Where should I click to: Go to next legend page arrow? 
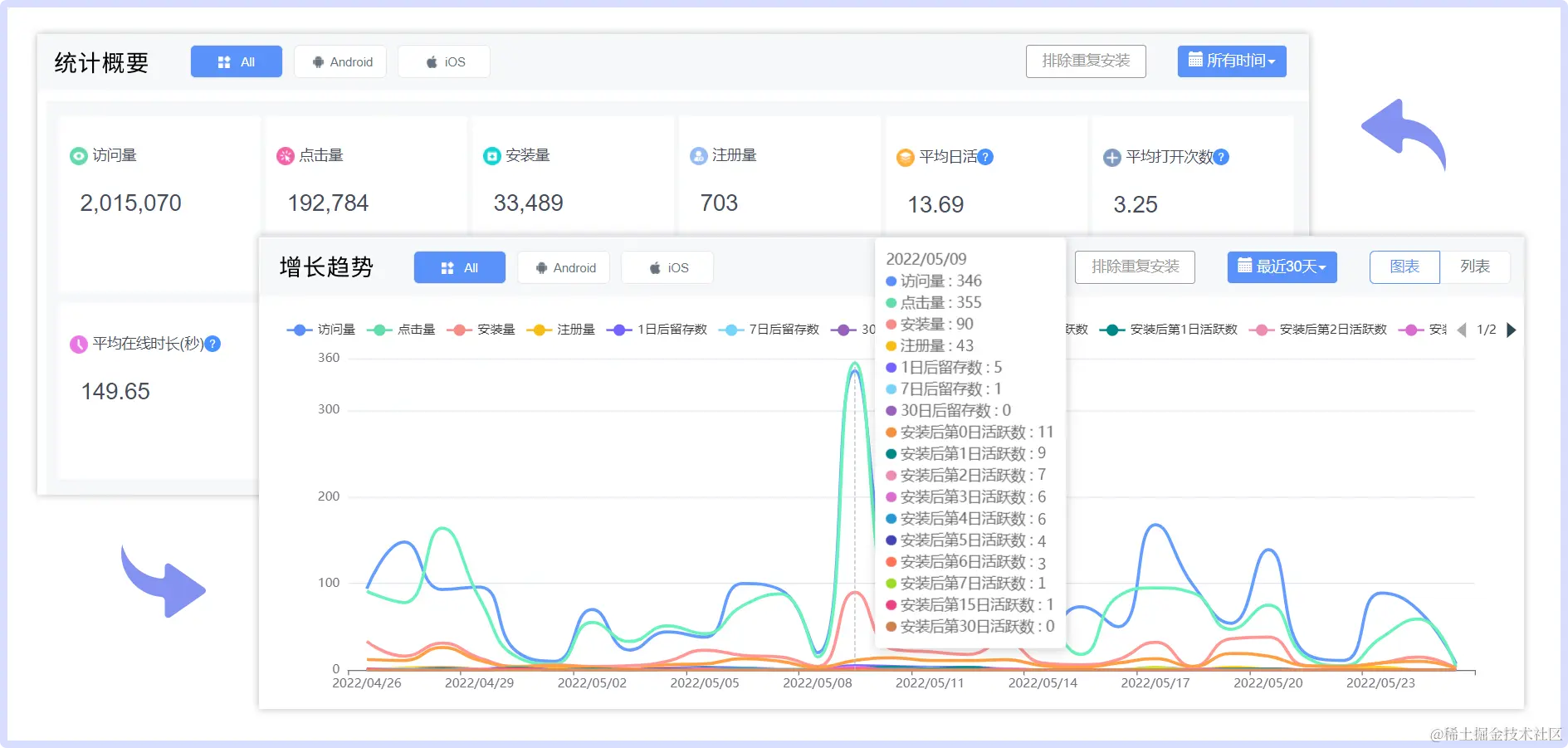pyautogui.click(x=1512, y=330)
